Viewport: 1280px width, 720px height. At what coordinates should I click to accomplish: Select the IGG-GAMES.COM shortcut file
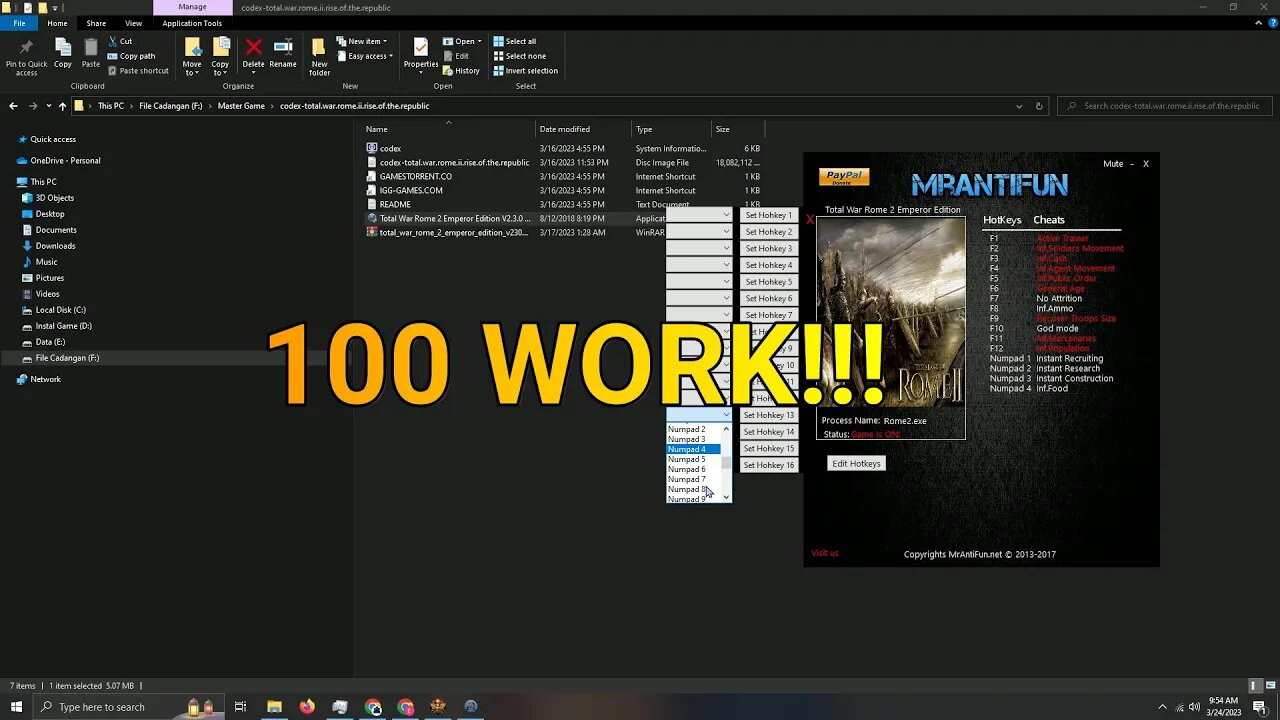tap(411, 191)
